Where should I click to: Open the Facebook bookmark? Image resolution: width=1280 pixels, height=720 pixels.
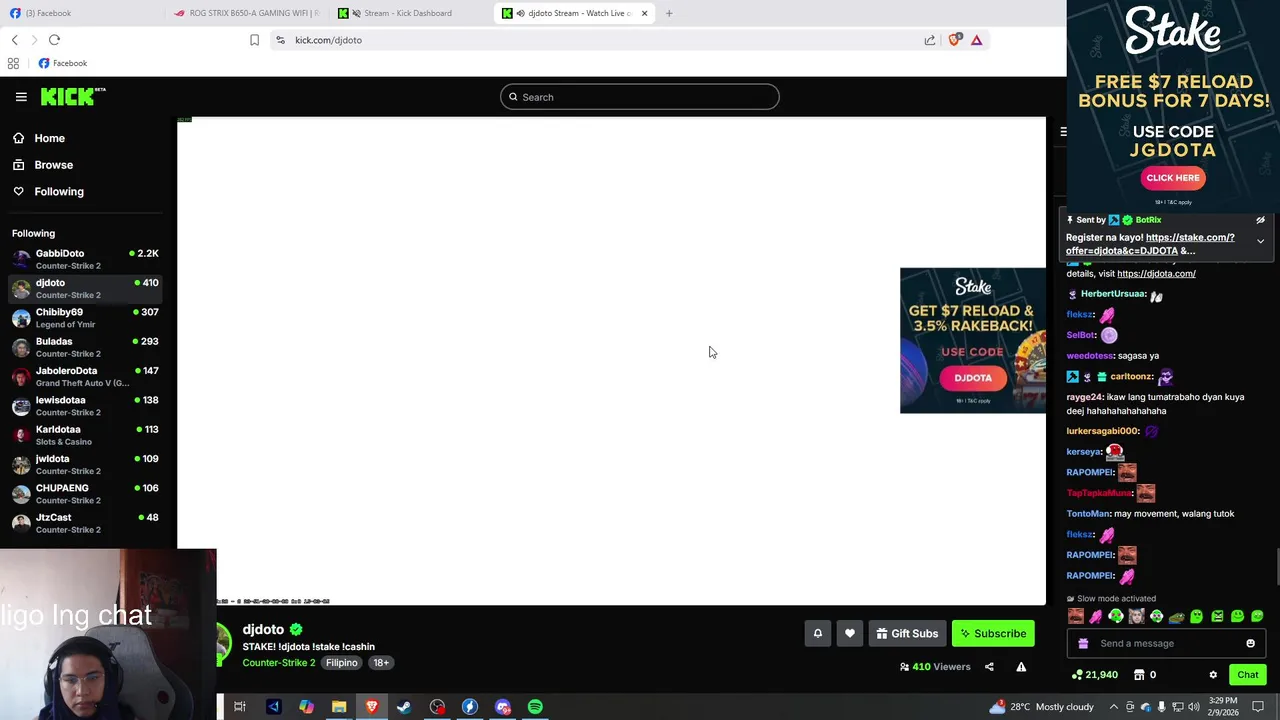pyautogui.click(x=62, y=63)
